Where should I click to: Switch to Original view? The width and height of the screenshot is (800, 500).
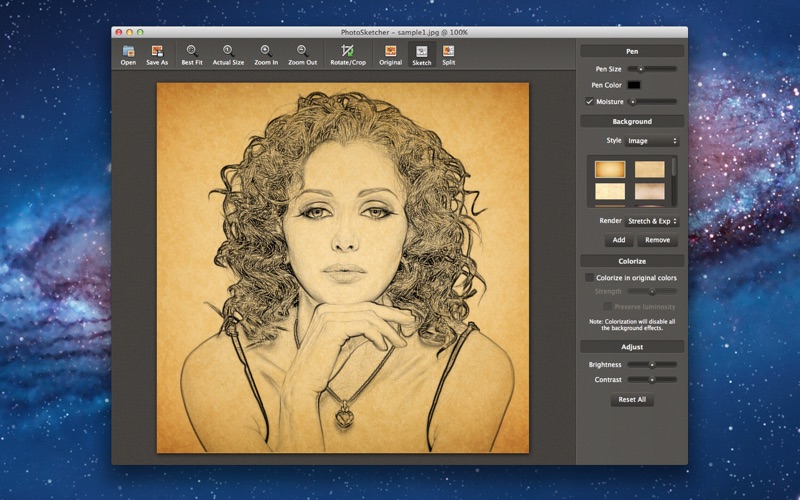point(390,51)
